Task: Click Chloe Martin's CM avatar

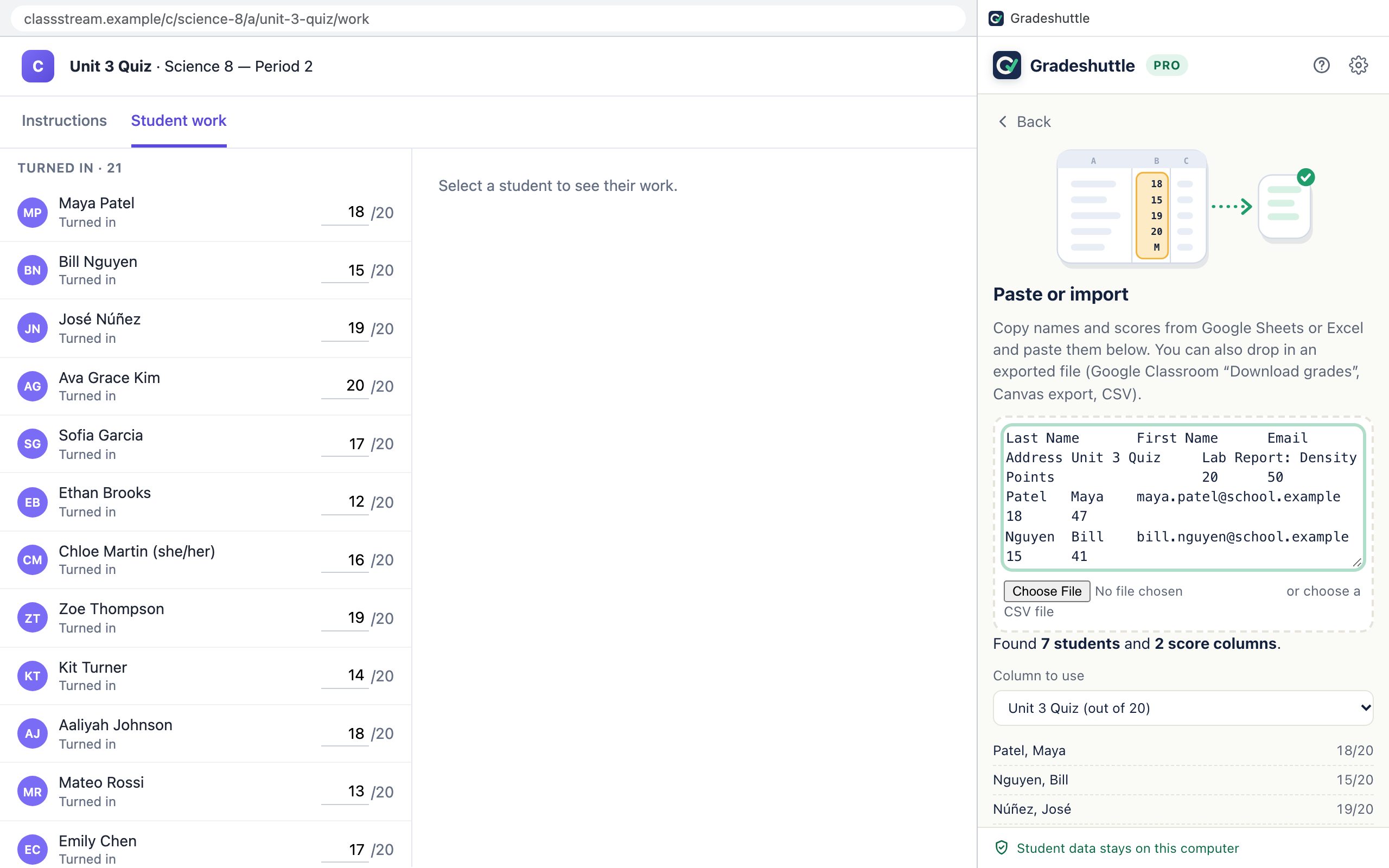Action: [32, 560]
